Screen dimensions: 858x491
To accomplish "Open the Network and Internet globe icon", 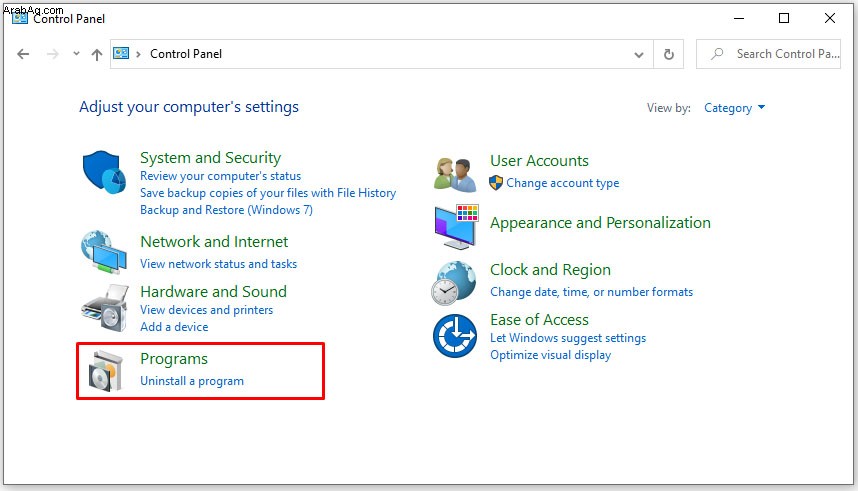I will 103,252.
